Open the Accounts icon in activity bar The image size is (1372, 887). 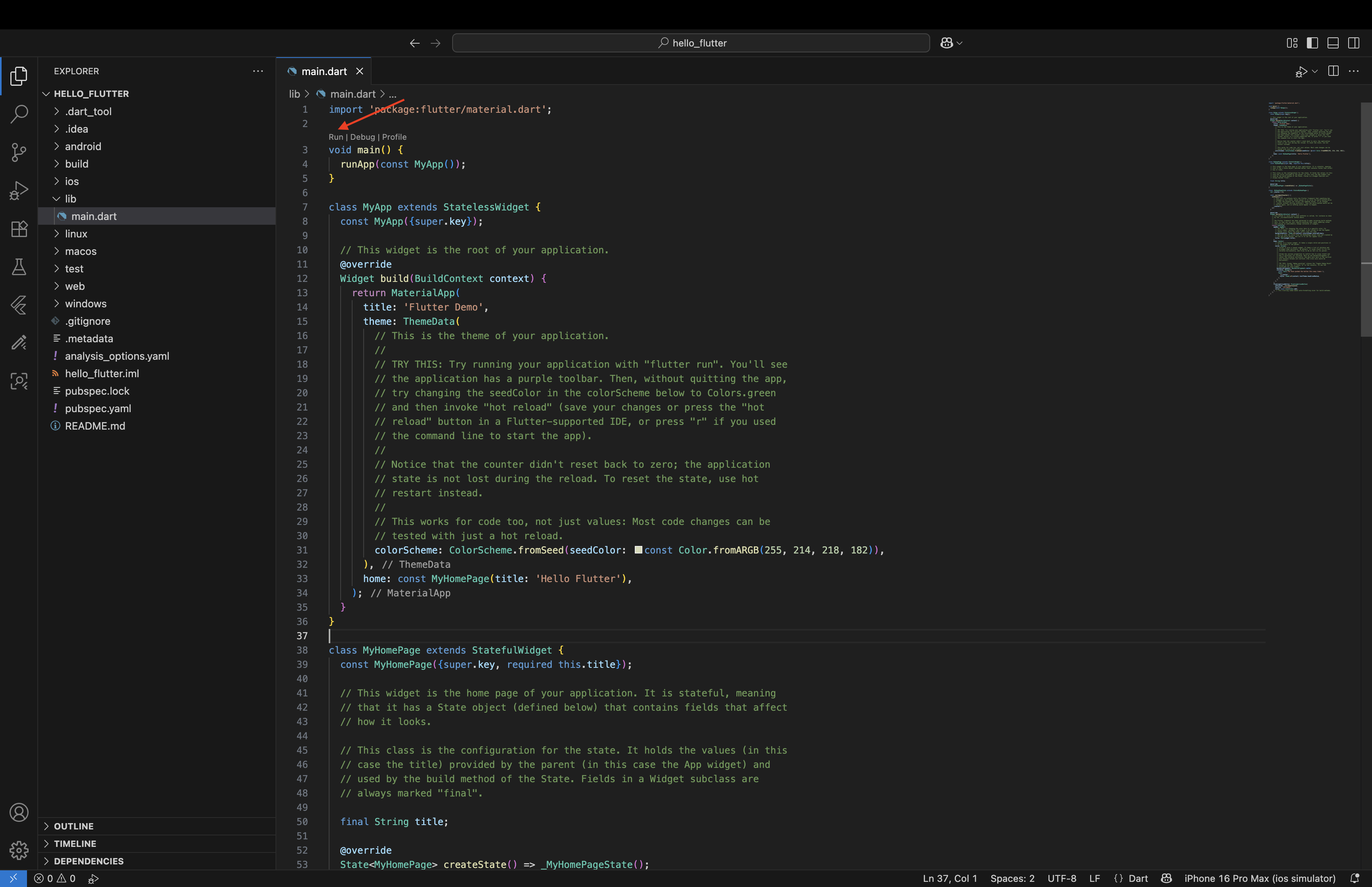pyautogui.click(x=19, y=812)
